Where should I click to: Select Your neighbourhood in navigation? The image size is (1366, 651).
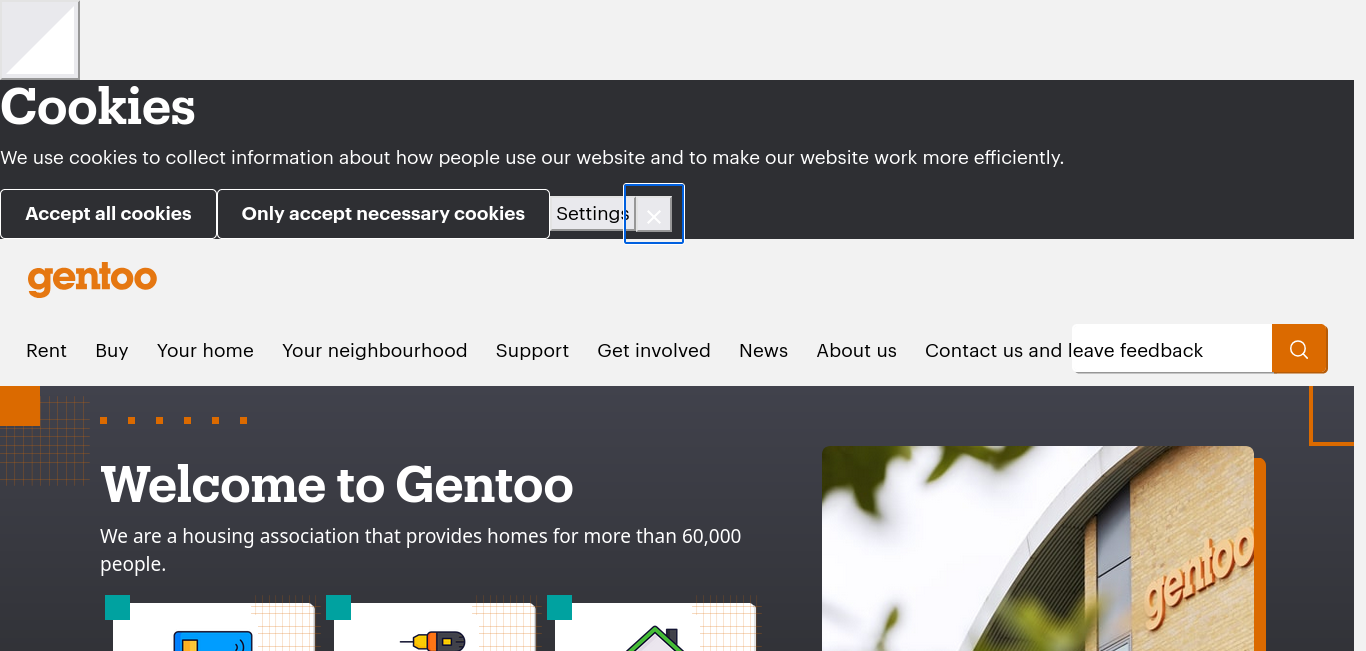point(375,351)
